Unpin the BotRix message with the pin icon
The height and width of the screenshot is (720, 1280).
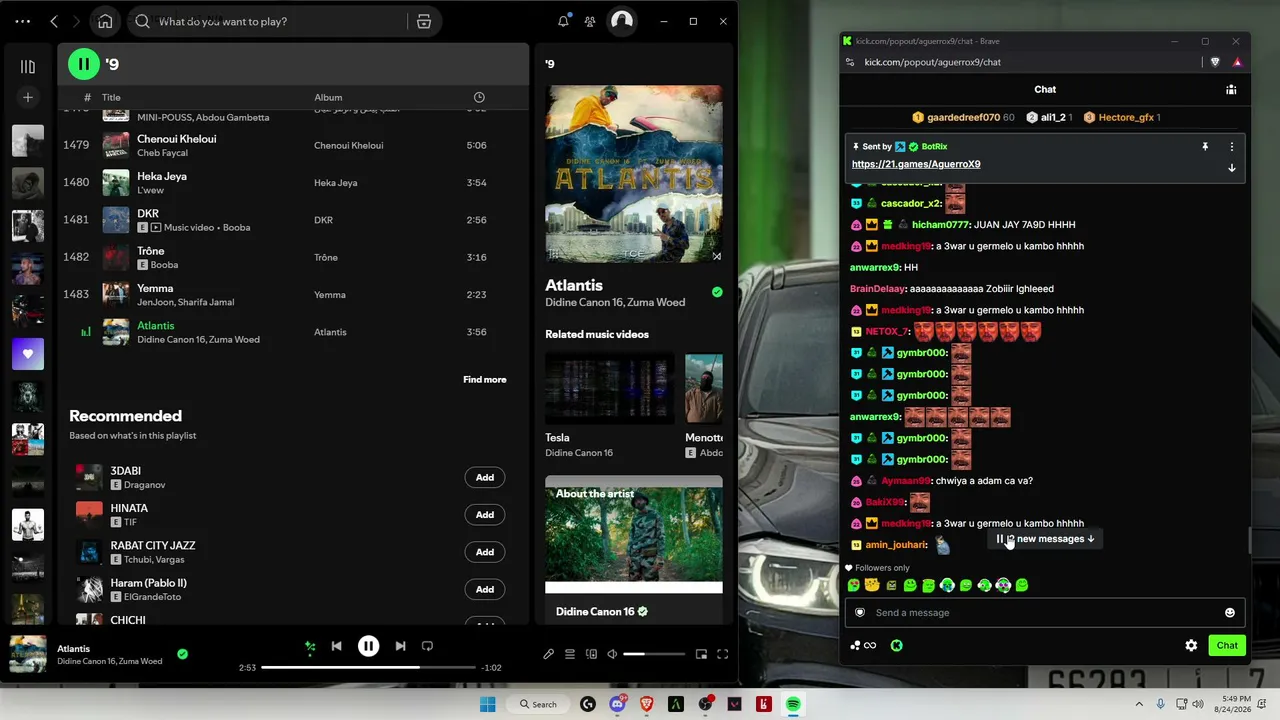1205,146
